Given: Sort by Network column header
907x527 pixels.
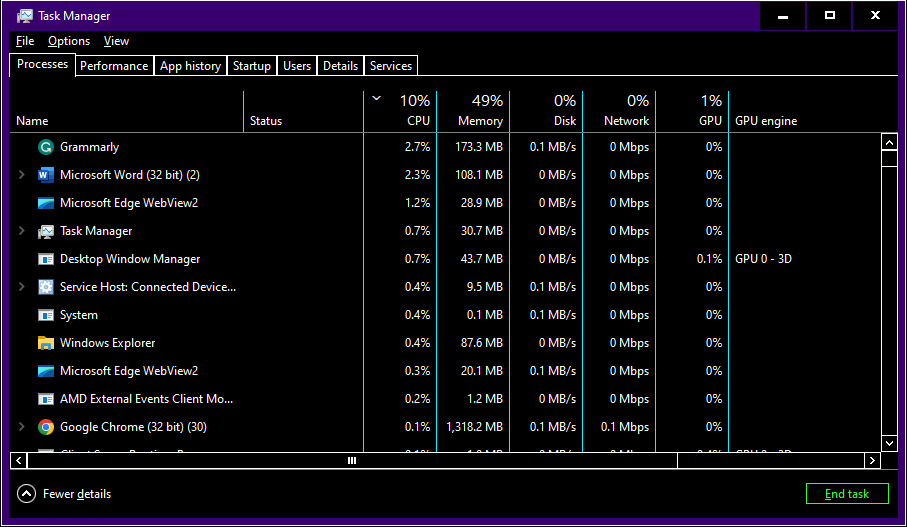Looking at the screenshot, I should point(619,112).
